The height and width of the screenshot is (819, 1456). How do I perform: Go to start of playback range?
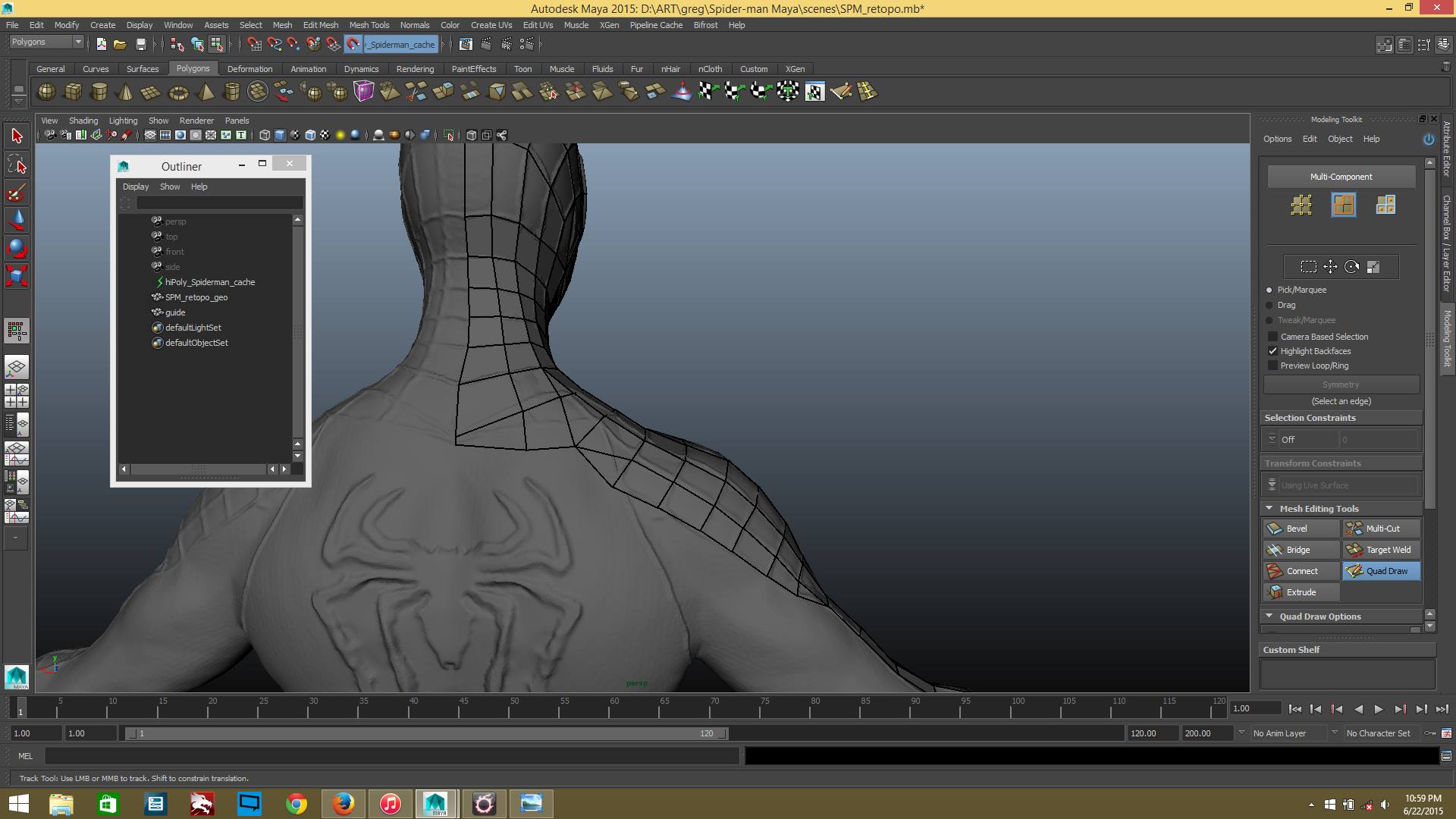tap(1294, 709)
